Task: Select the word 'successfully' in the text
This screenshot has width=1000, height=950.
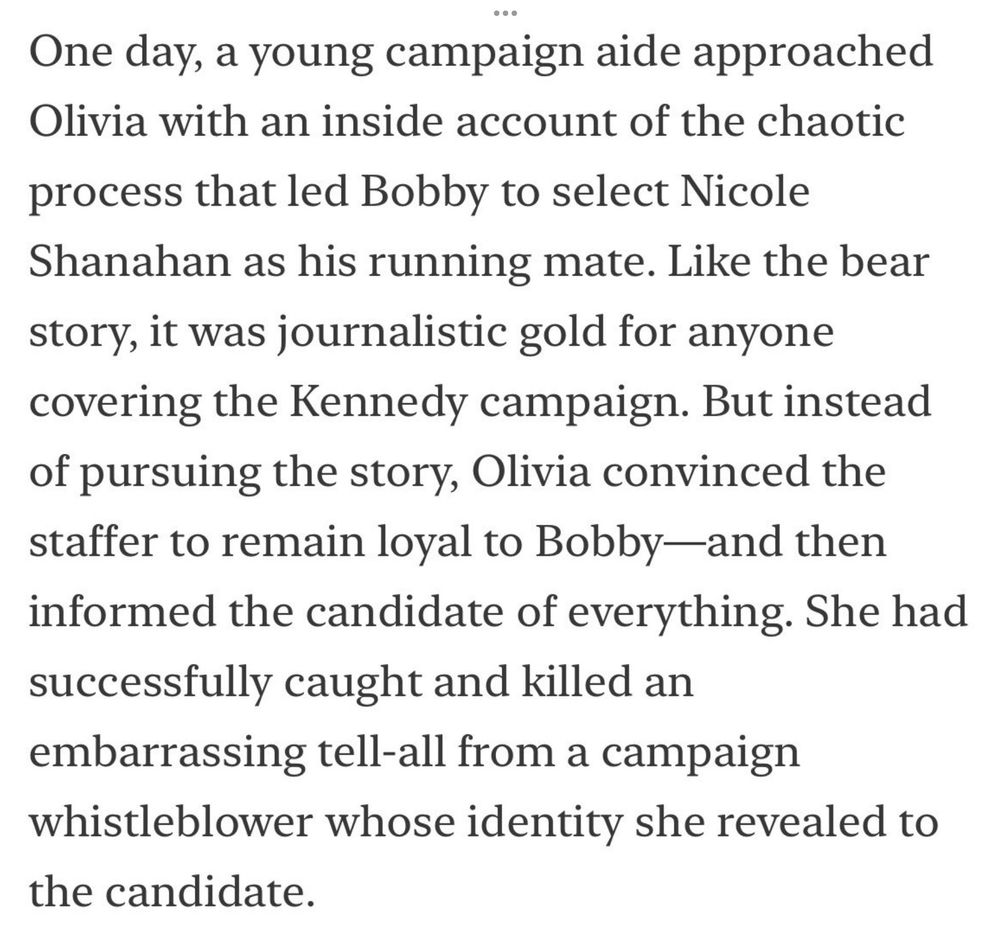Action: click(150, 684)
